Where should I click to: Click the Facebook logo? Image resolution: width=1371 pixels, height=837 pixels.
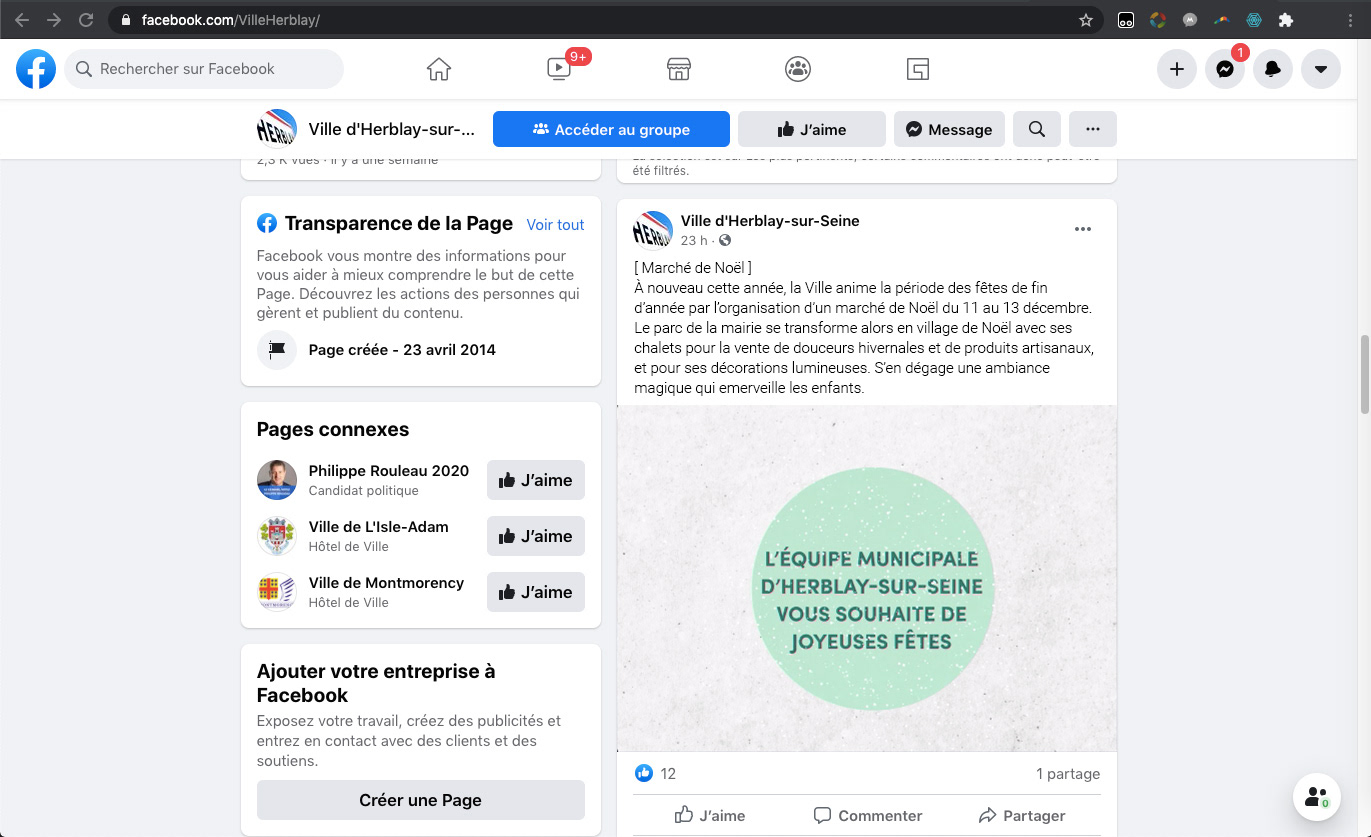(36, 69)
